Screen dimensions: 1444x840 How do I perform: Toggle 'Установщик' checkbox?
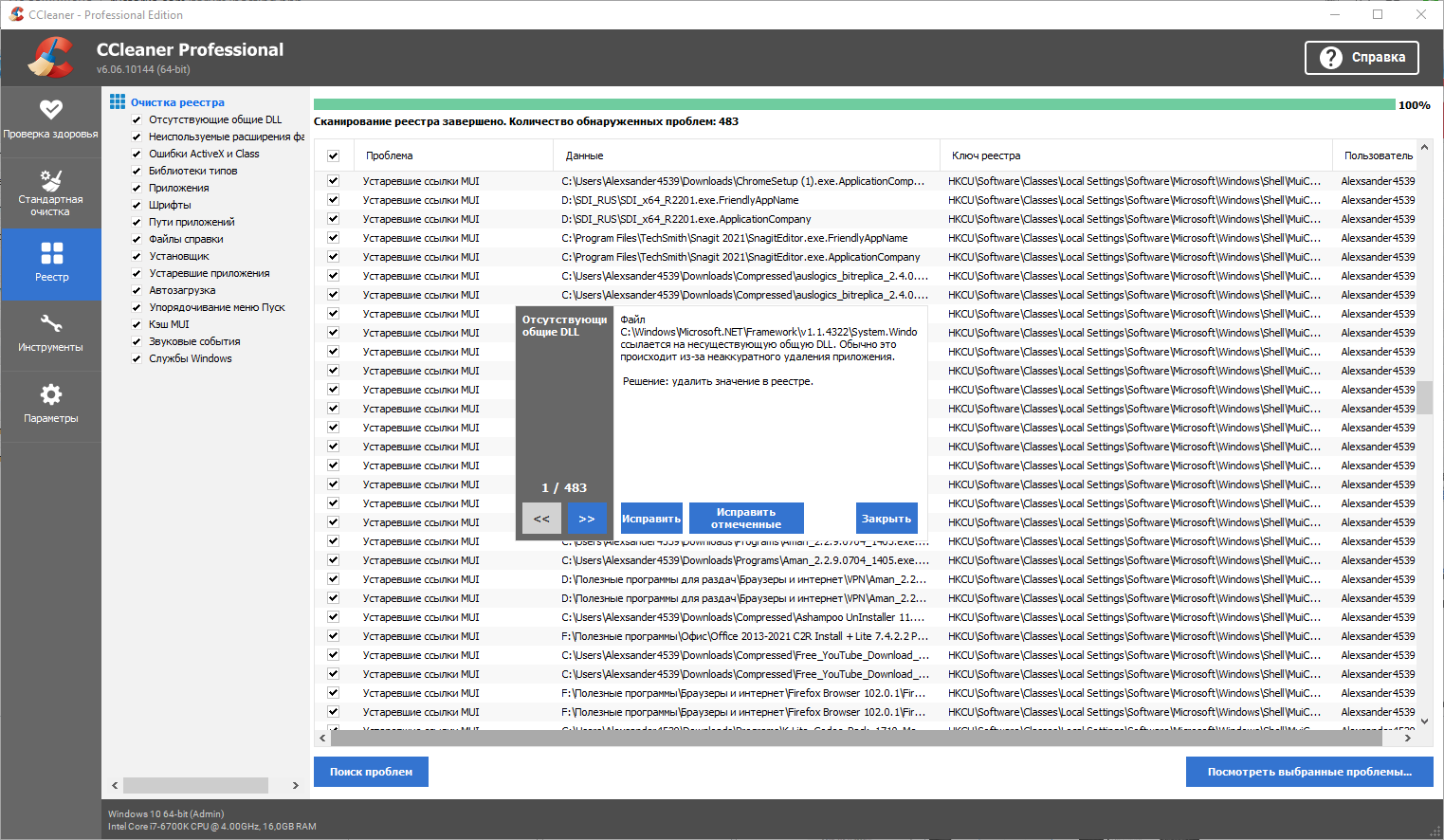click(137, 256)
